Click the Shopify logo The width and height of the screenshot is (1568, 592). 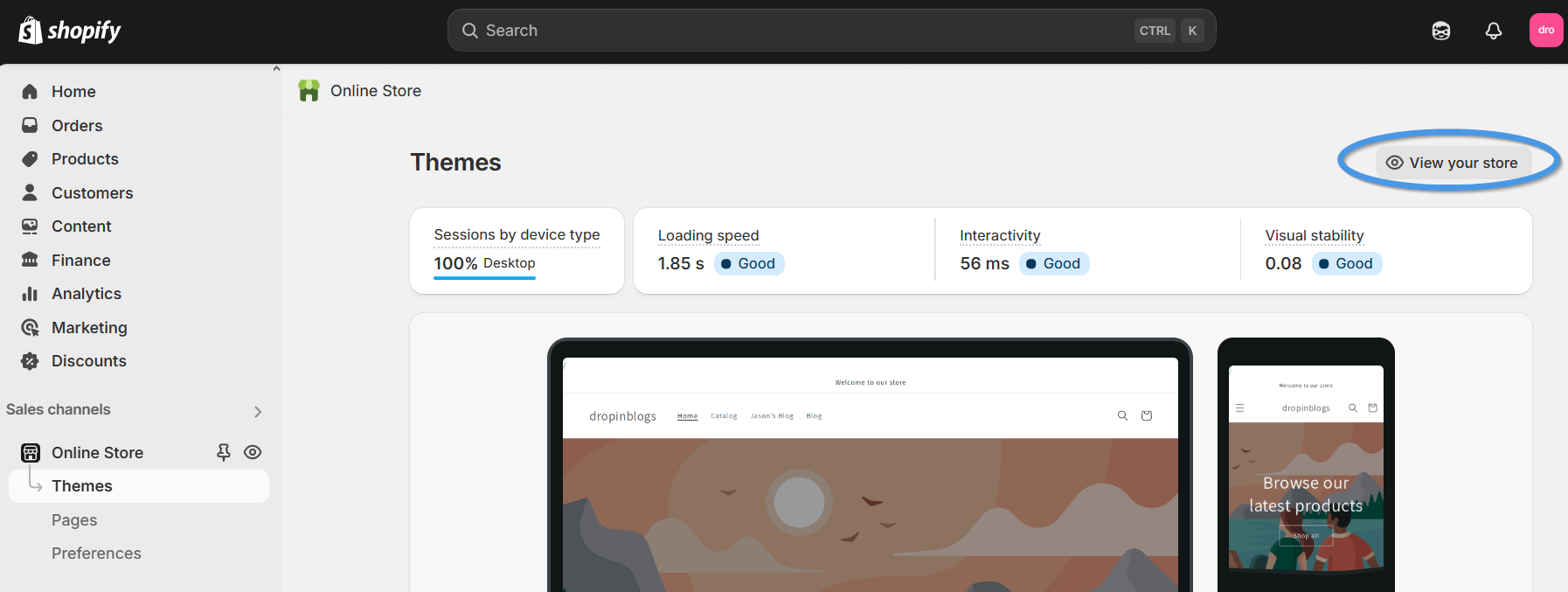[x=70, y=31]
